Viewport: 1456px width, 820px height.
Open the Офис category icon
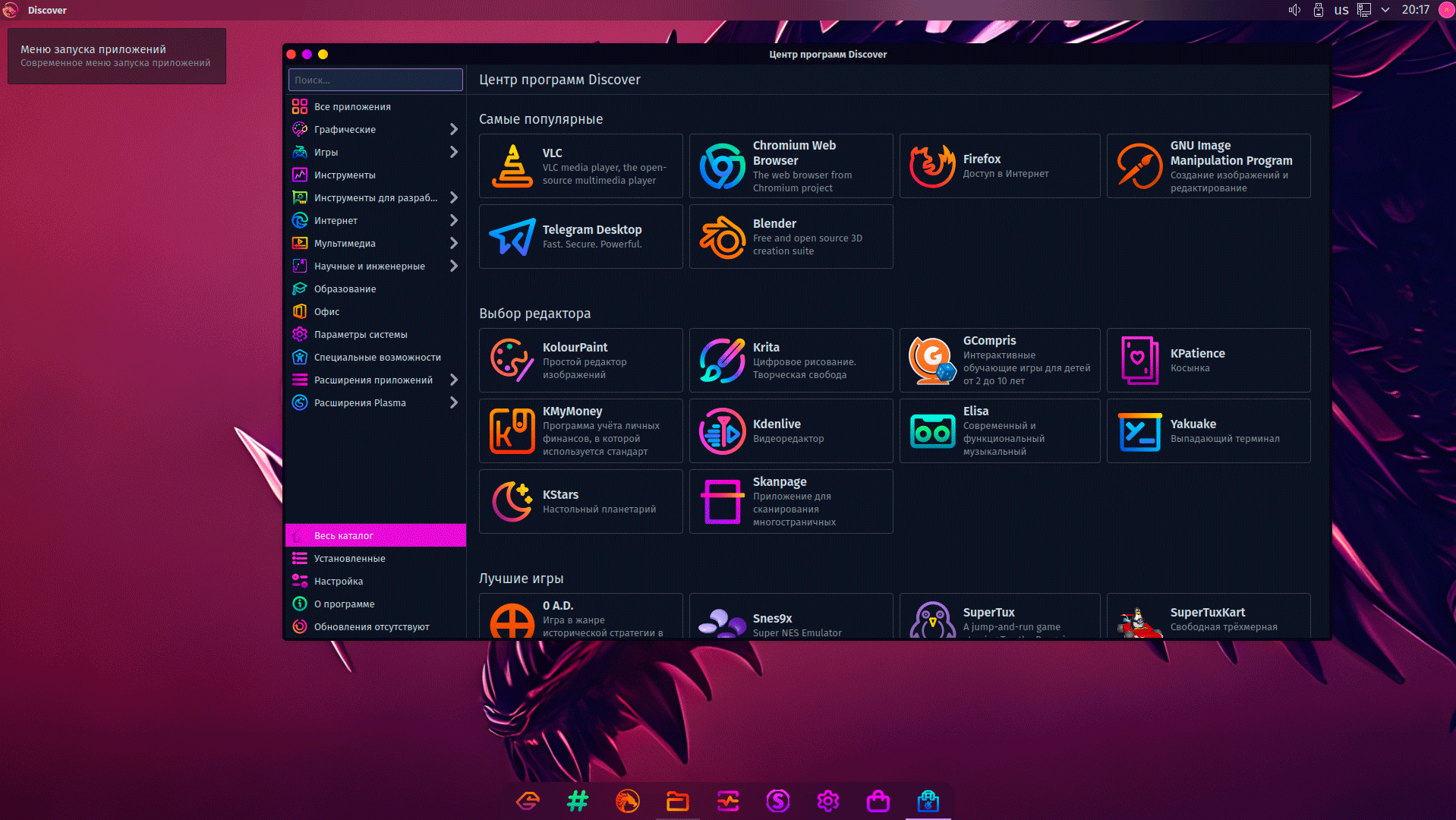(x=300, y=311)
